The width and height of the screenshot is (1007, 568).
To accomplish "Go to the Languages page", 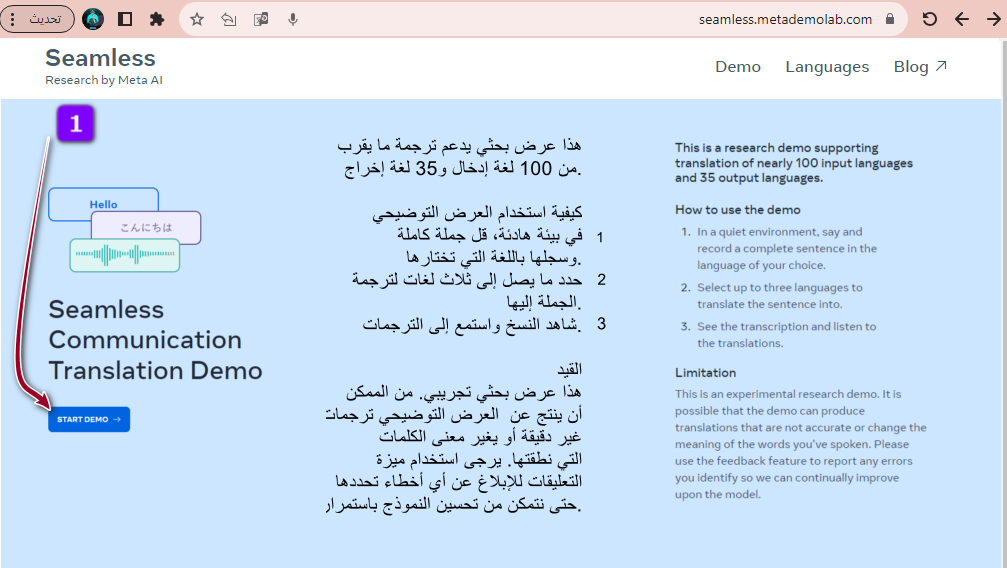I will click(x=827, y=67).
